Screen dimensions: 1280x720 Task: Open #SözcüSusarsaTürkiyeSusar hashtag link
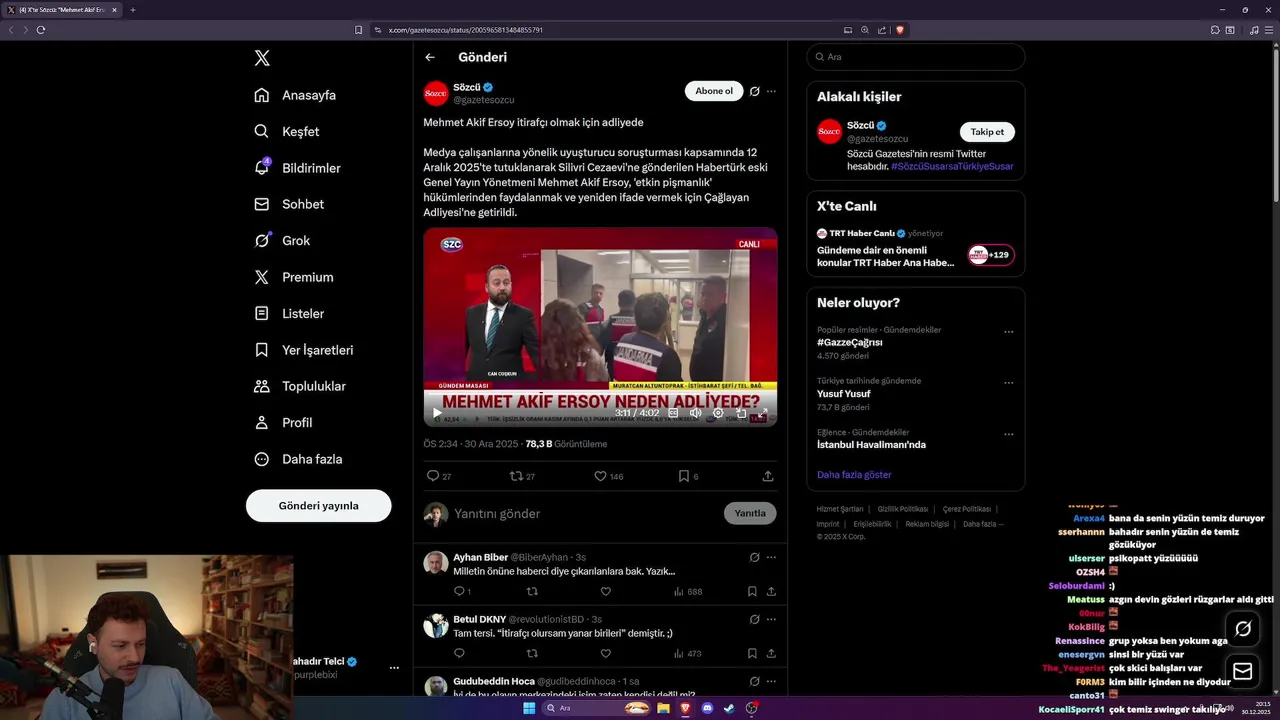[952, 166]
